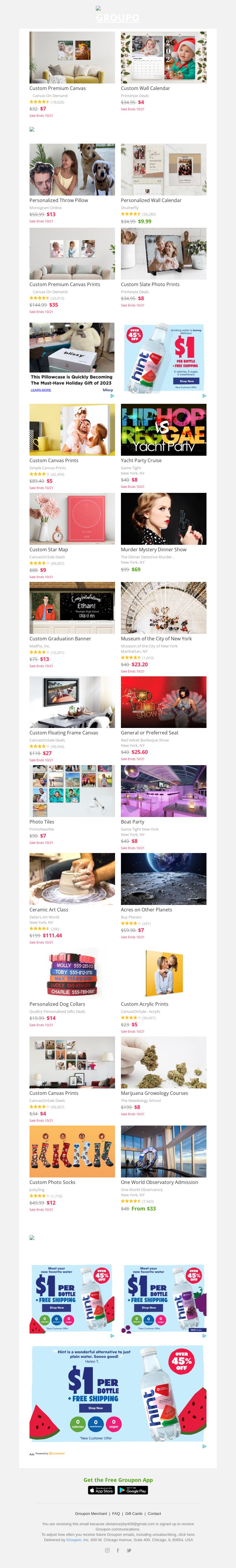Open the Yacht Party Cruise deal image
This screenshot has width=236, height=1568.
click(164, 429)
